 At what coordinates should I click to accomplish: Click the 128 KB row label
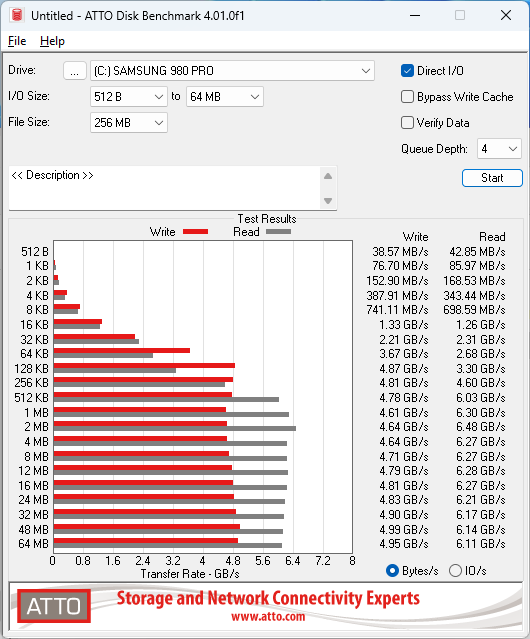pyautogui.click(x=31, y=368)
